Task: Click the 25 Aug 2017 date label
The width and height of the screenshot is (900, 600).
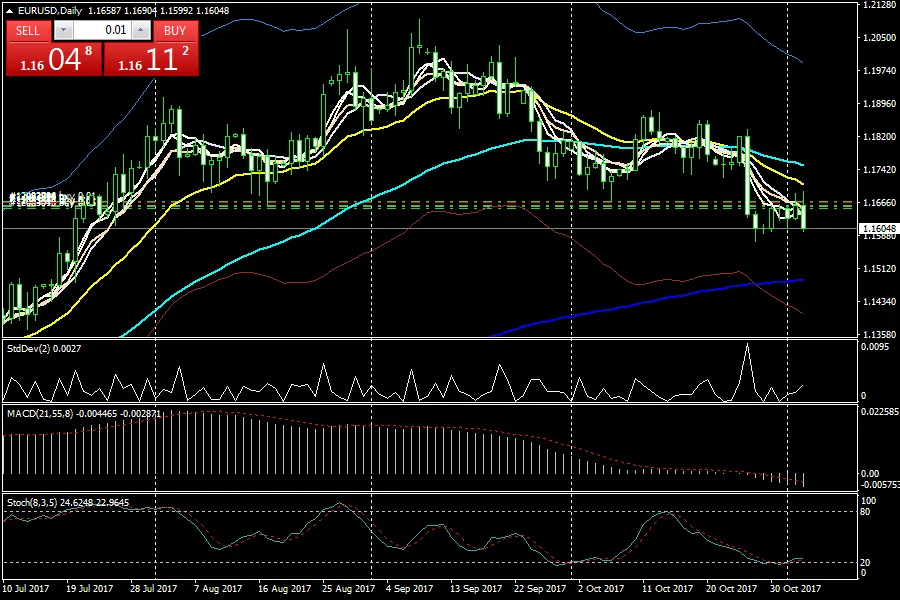Action: point(348,589)
